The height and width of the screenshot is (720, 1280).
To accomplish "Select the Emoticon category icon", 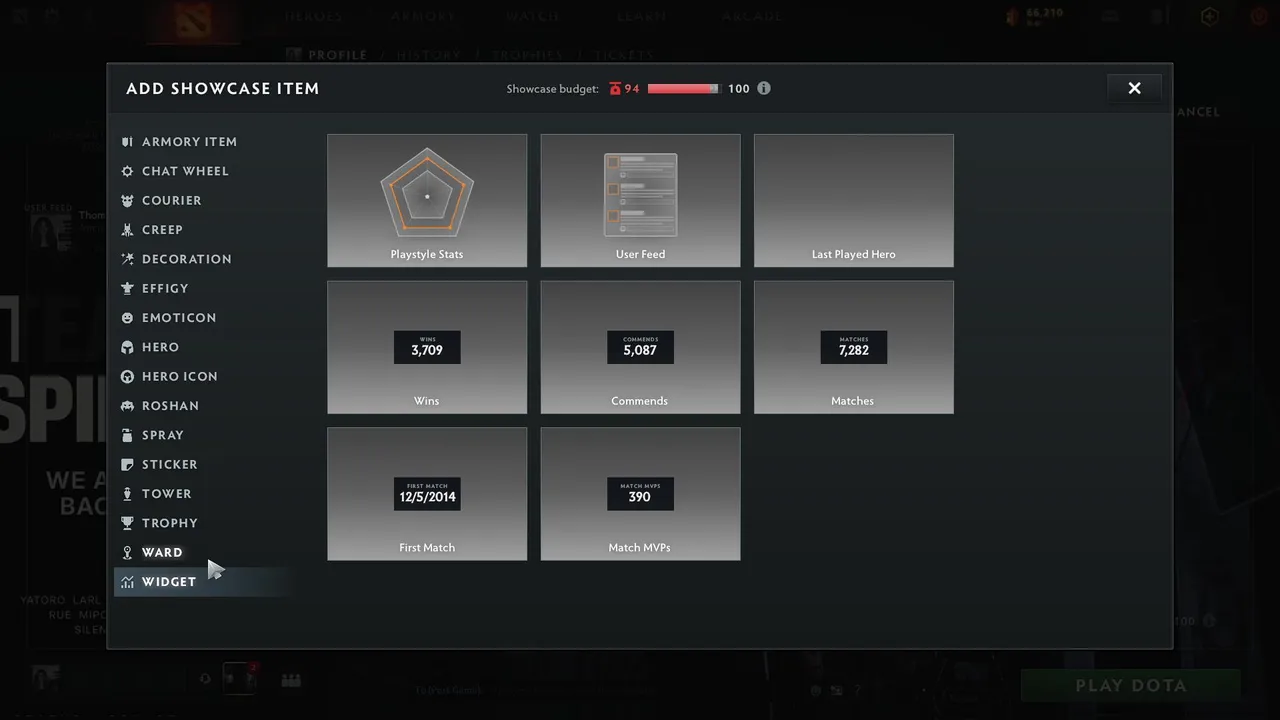I will [127, 318].
